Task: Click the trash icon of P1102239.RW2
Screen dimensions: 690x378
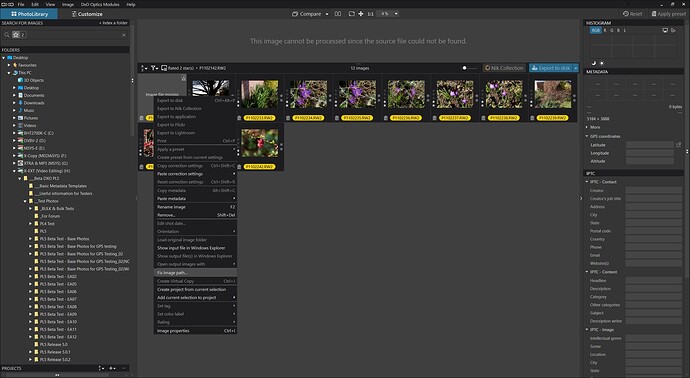Action: [532, 118]
